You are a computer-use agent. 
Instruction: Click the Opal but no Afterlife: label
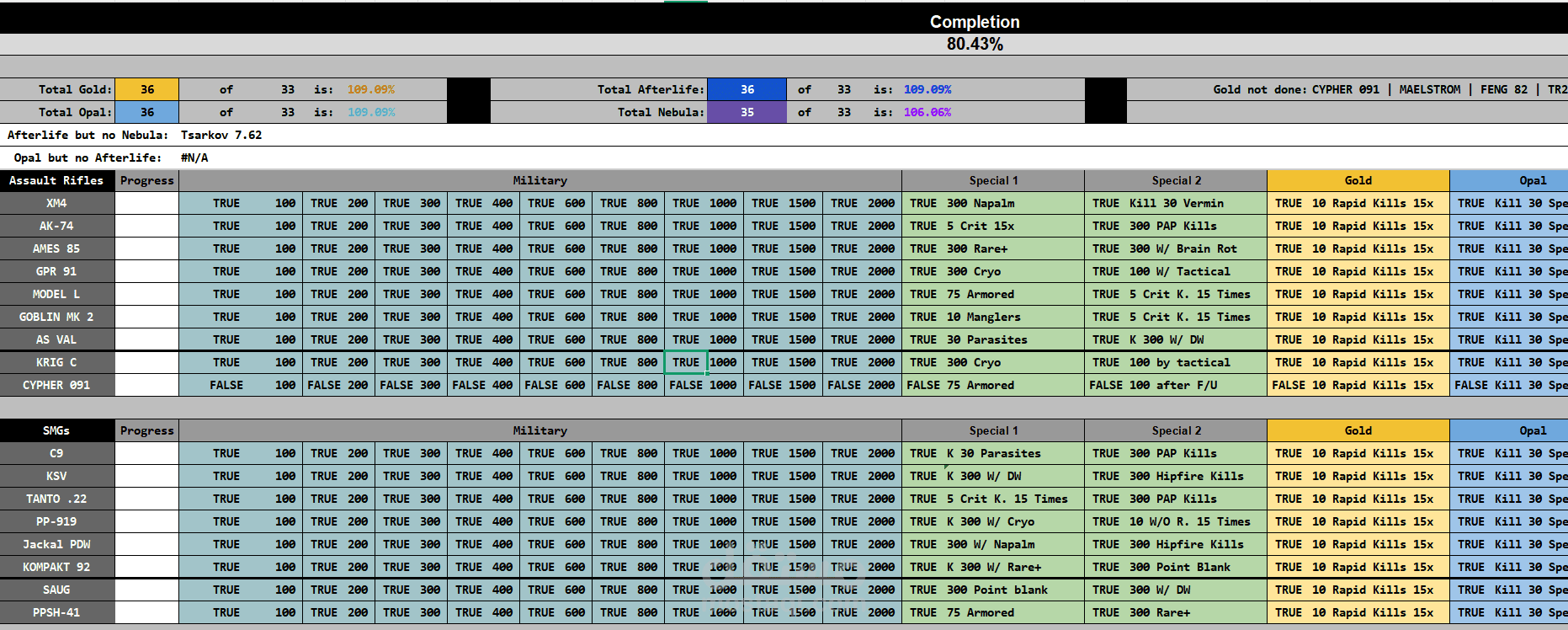88,157
